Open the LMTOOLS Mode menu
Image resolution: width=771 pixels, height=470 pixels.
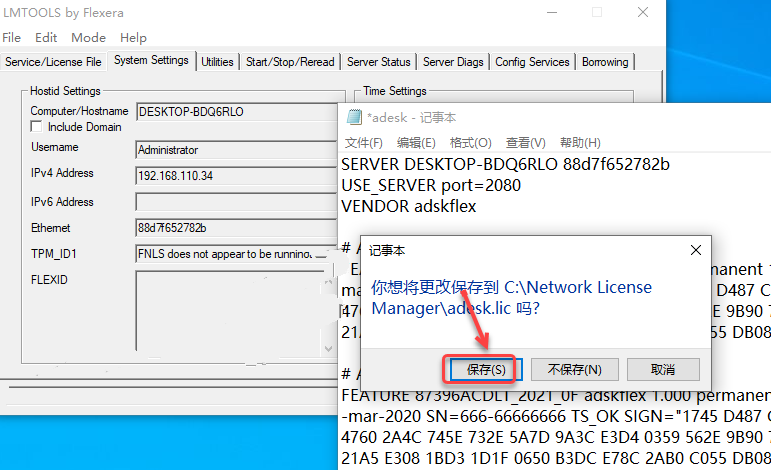tap(89, 38)
